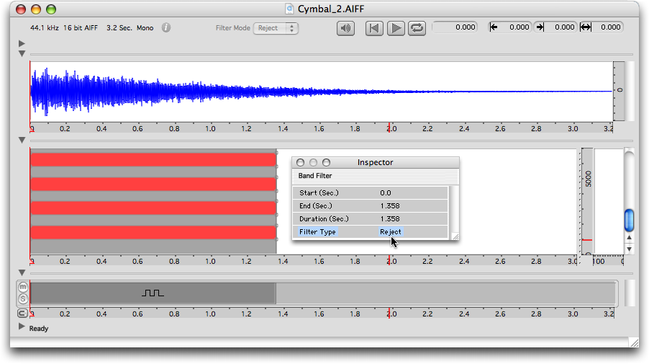Expand the Ready status disclosure triangle
The width and height of the screenshot is (649, 364).
coord(22,327)
